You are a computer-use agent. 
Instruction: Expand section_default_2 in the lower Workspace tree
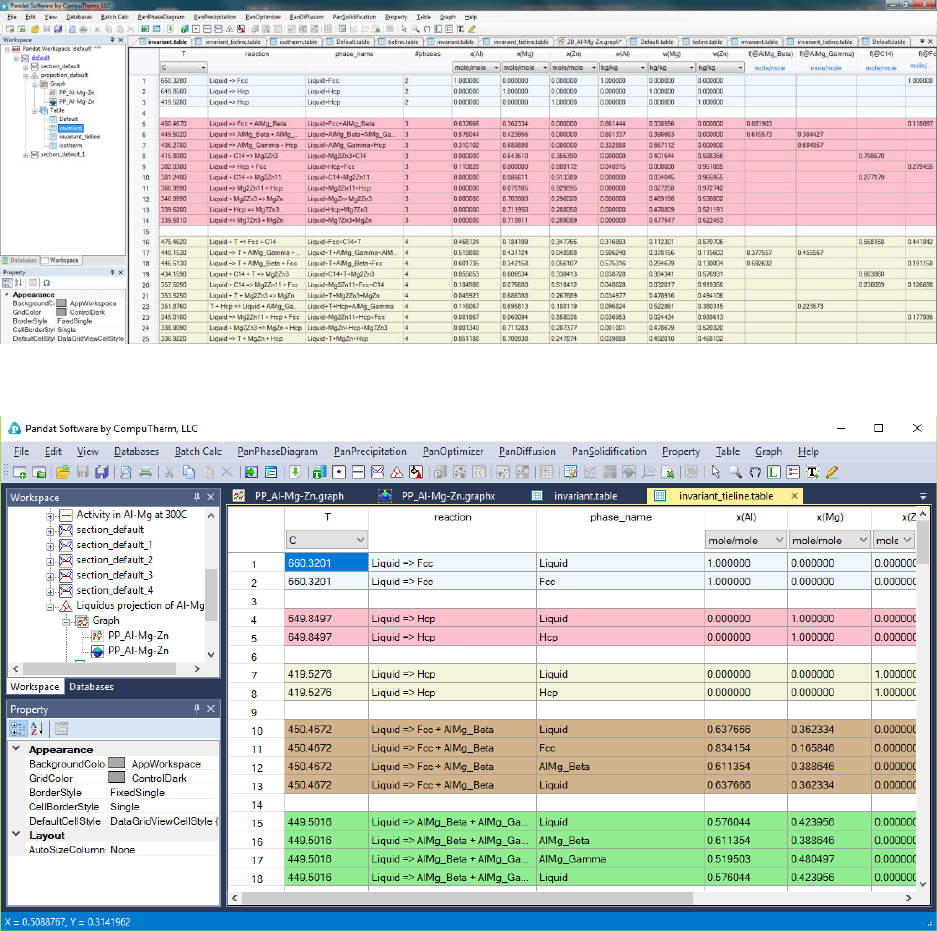click(50, 561)
